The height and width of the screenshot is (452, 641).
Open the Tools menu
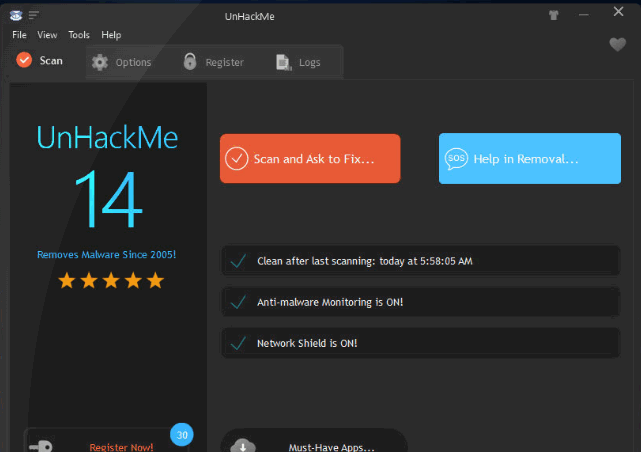pyautogui.click(x=79, y=35)
